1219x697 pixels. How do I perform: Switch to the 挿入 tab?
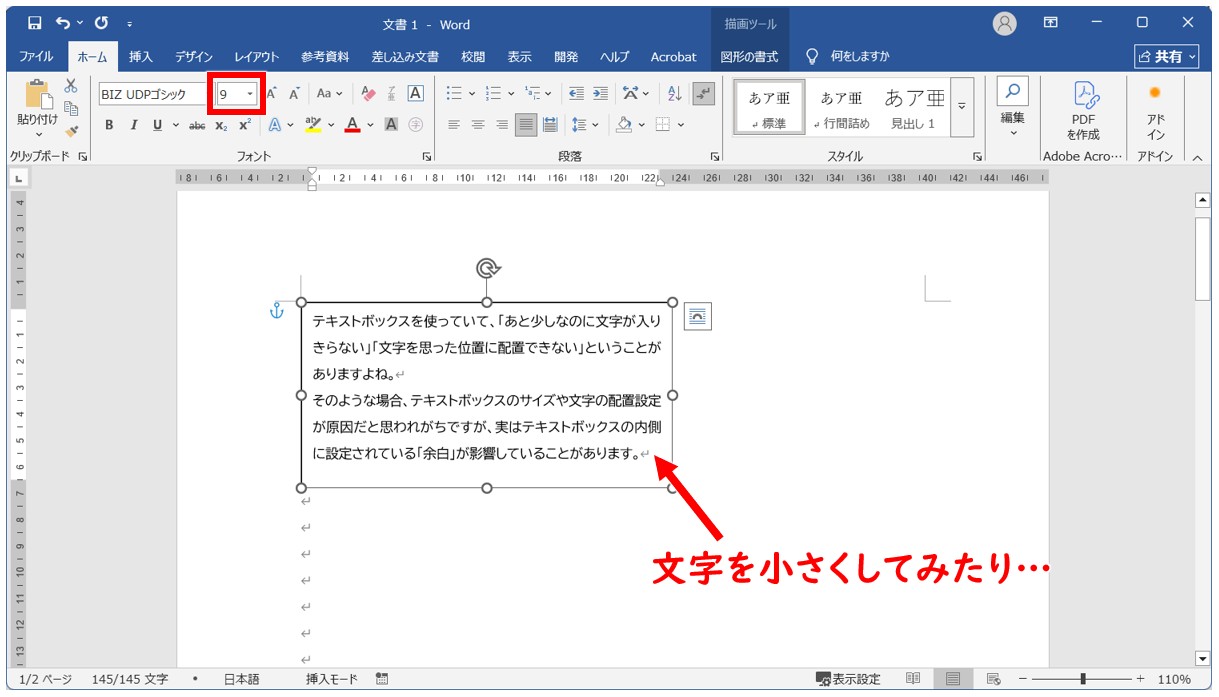tap(141, 57)
